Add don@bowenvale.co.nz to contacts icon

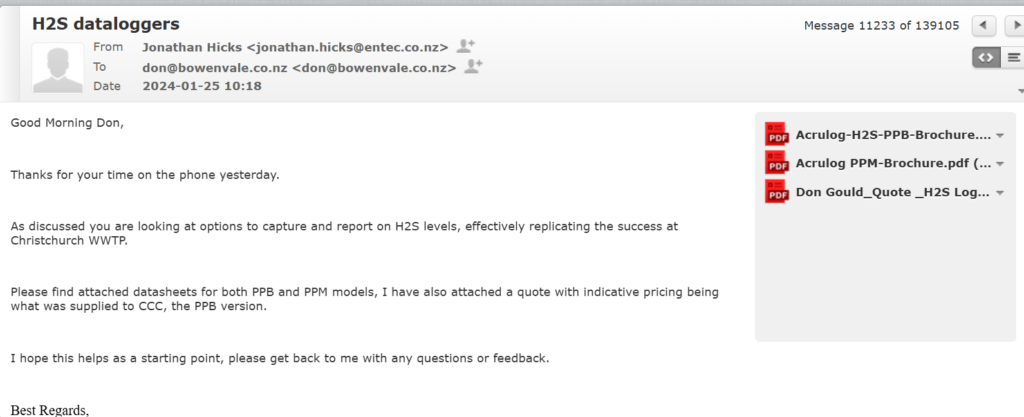click(473, 67)
